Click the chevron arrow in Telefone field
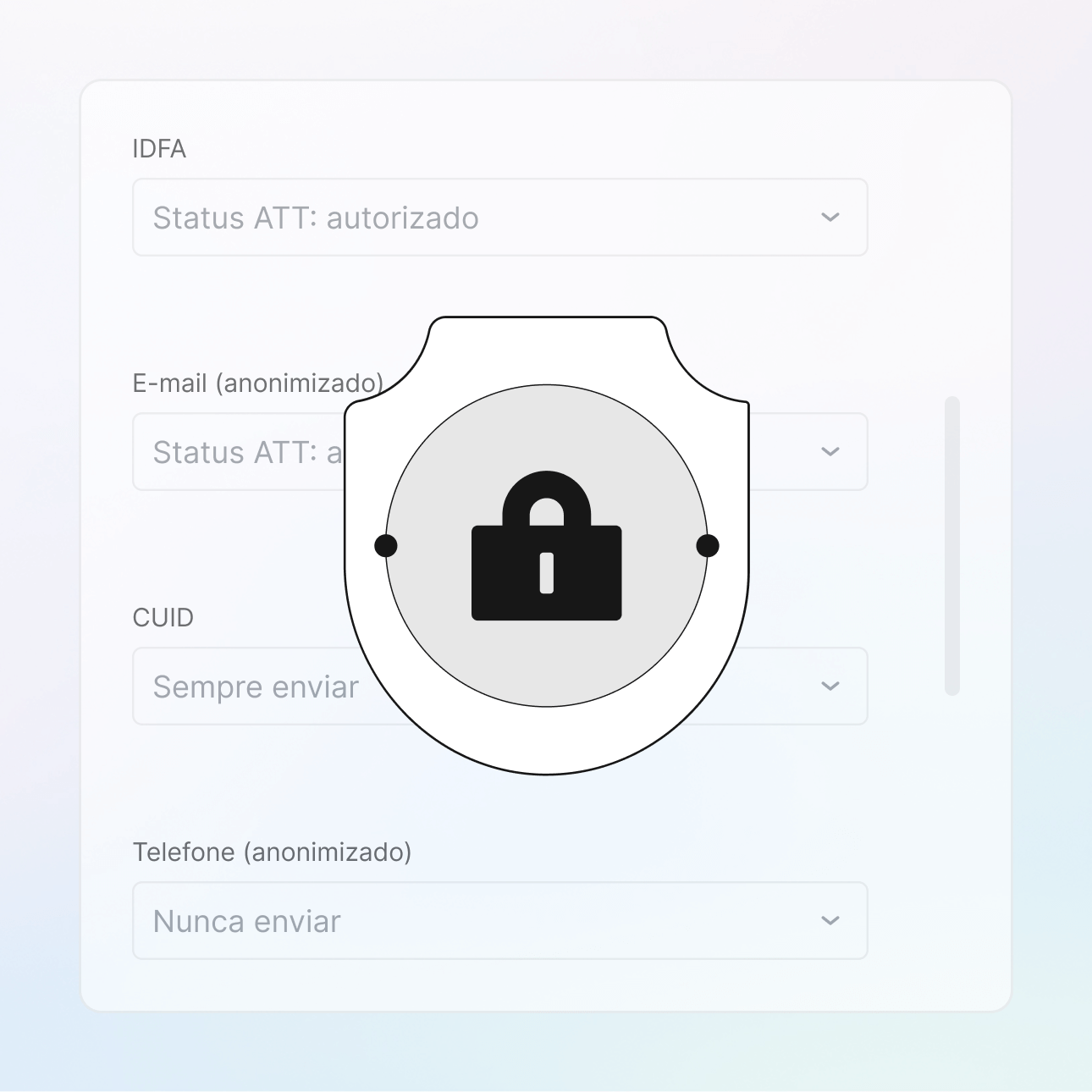Viewport: 1092px width, 1092px height. pyautogui.click(x=830, y=920)
